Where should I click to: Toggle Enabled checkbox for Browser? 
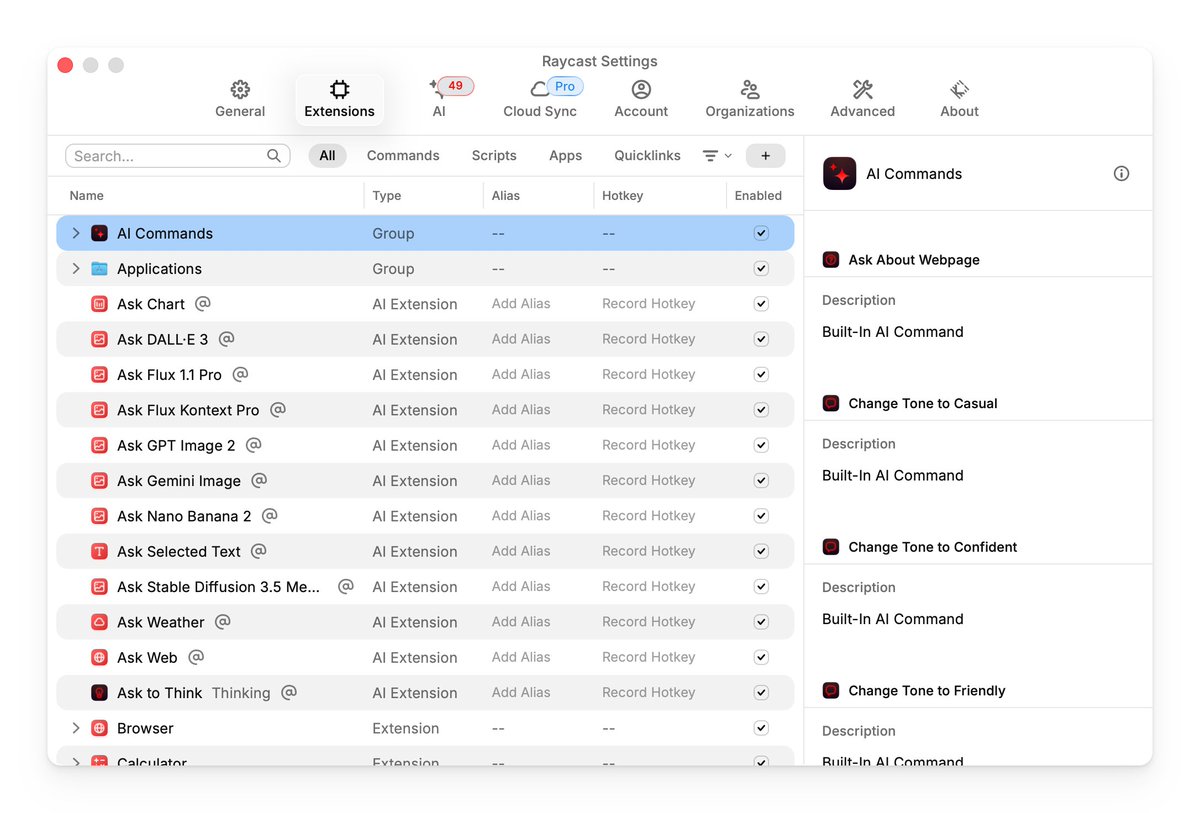click(761, 728)
